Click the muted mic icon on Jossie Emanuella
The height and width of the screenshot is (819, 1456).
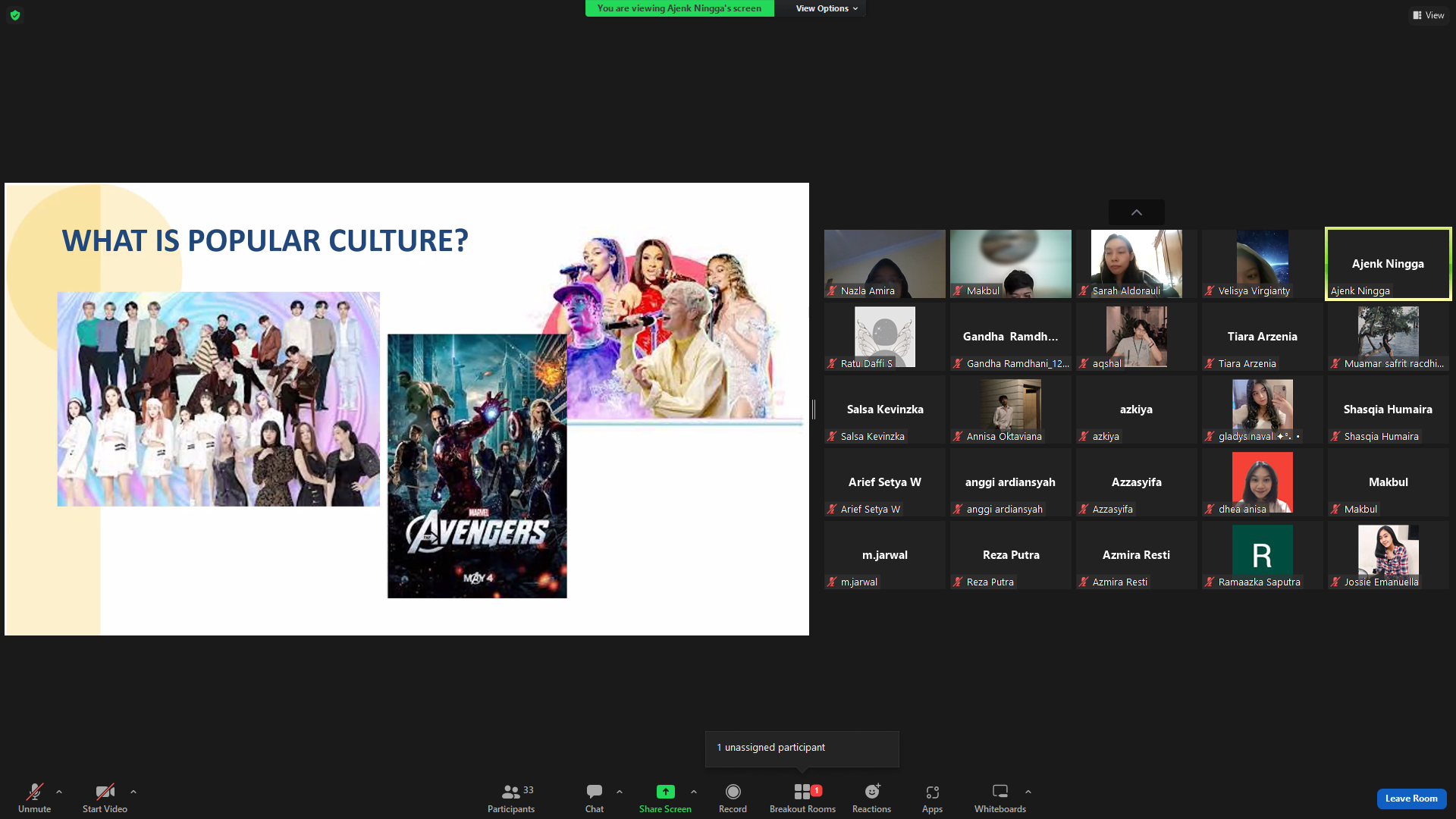[x=1335, y=582]
